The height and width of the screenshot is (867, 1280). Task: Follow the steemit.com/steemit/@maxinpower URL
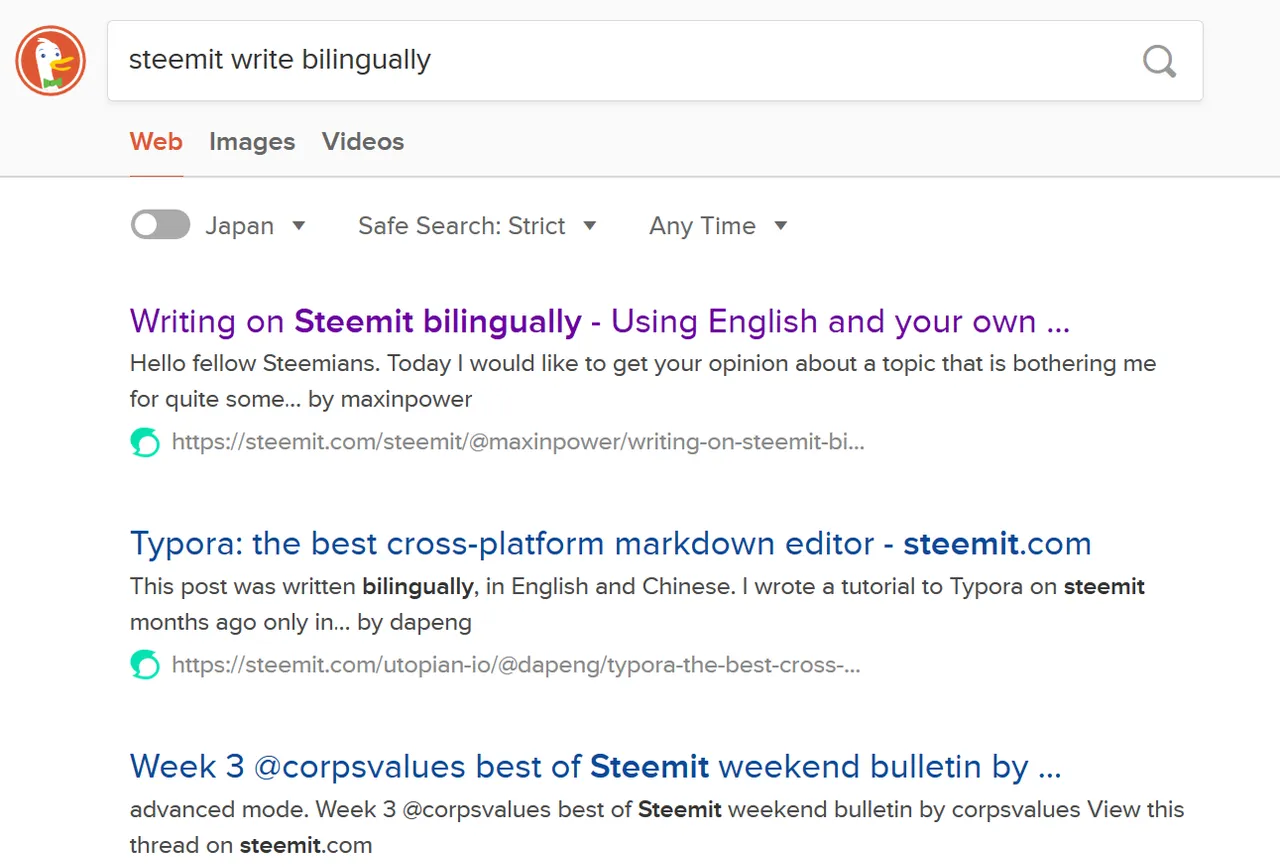click(x=518, y=442)
